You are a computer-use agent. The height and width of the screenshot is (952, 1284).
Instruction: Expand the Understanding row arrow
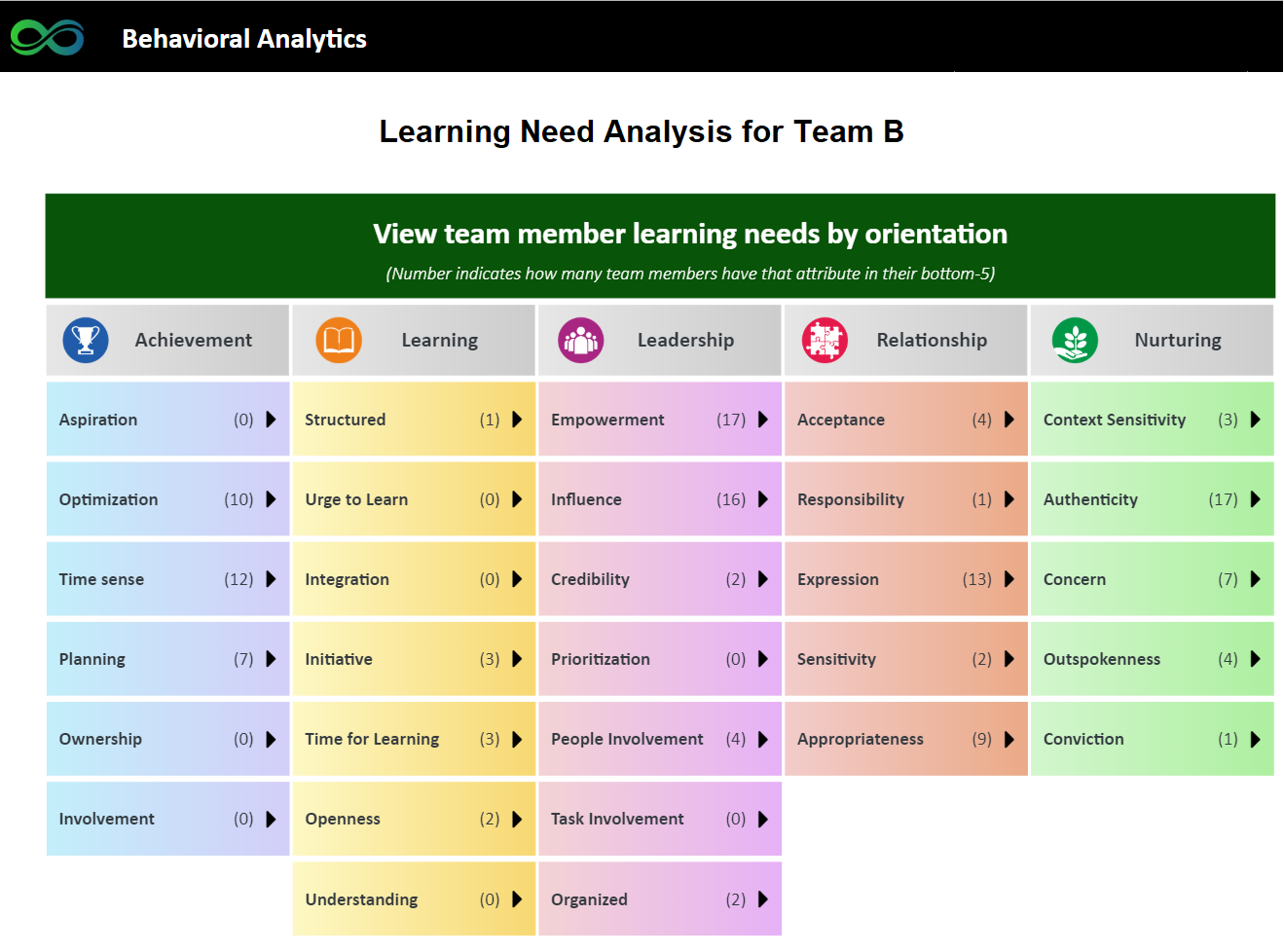(517, 899)
